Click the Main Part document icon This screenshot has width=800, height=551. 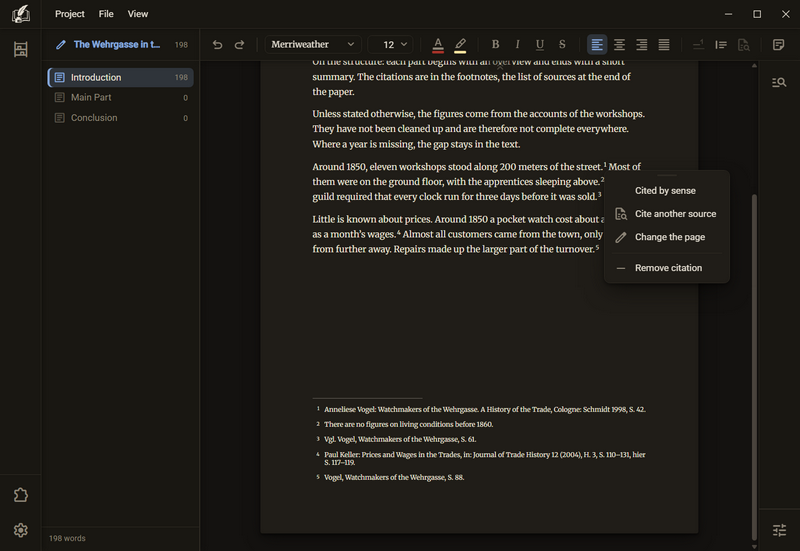(60, 97)
